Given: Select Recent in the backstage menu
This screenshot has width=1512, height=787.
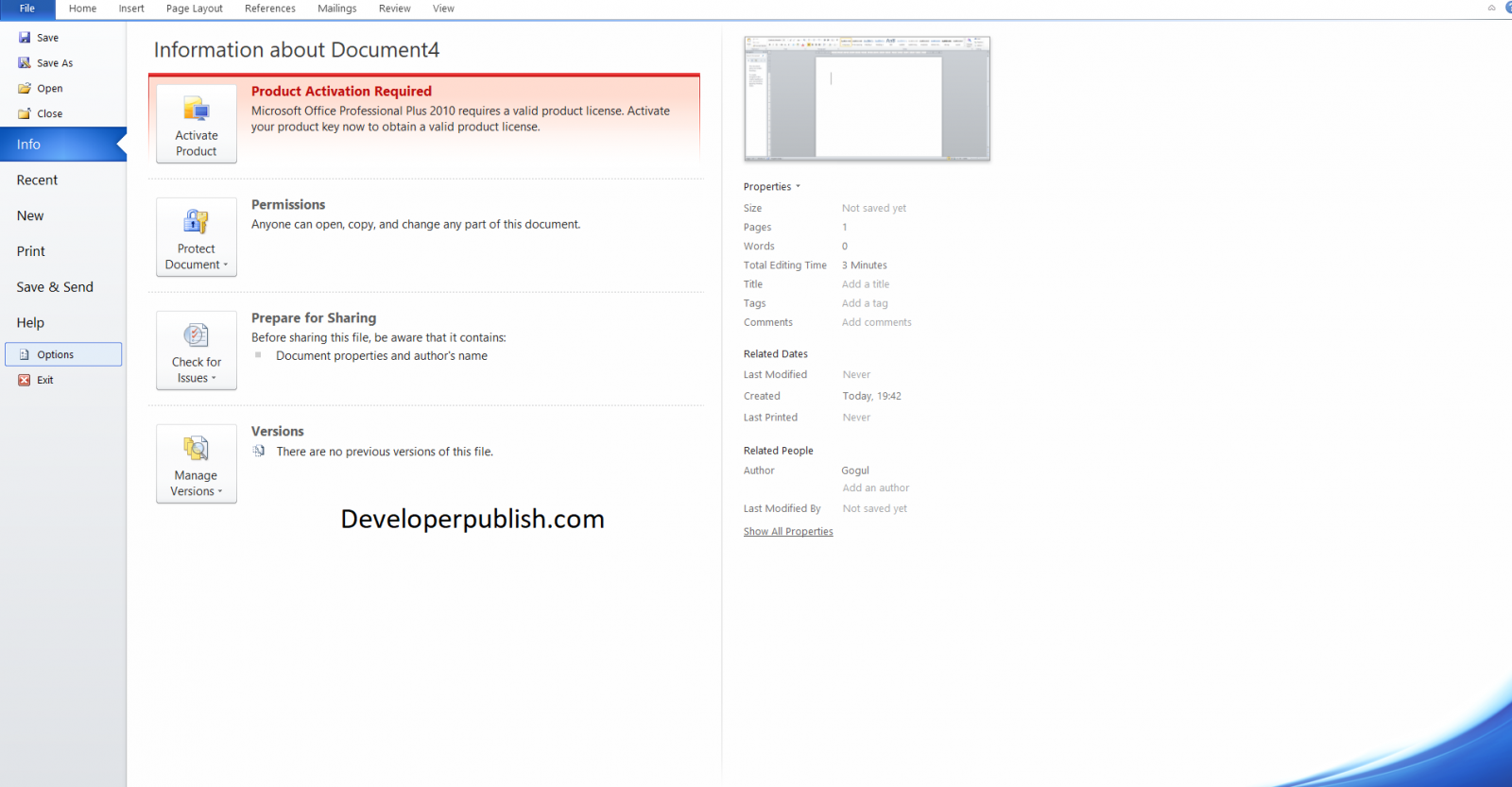Looking at the screenshot, I should [x=37, y=180].
